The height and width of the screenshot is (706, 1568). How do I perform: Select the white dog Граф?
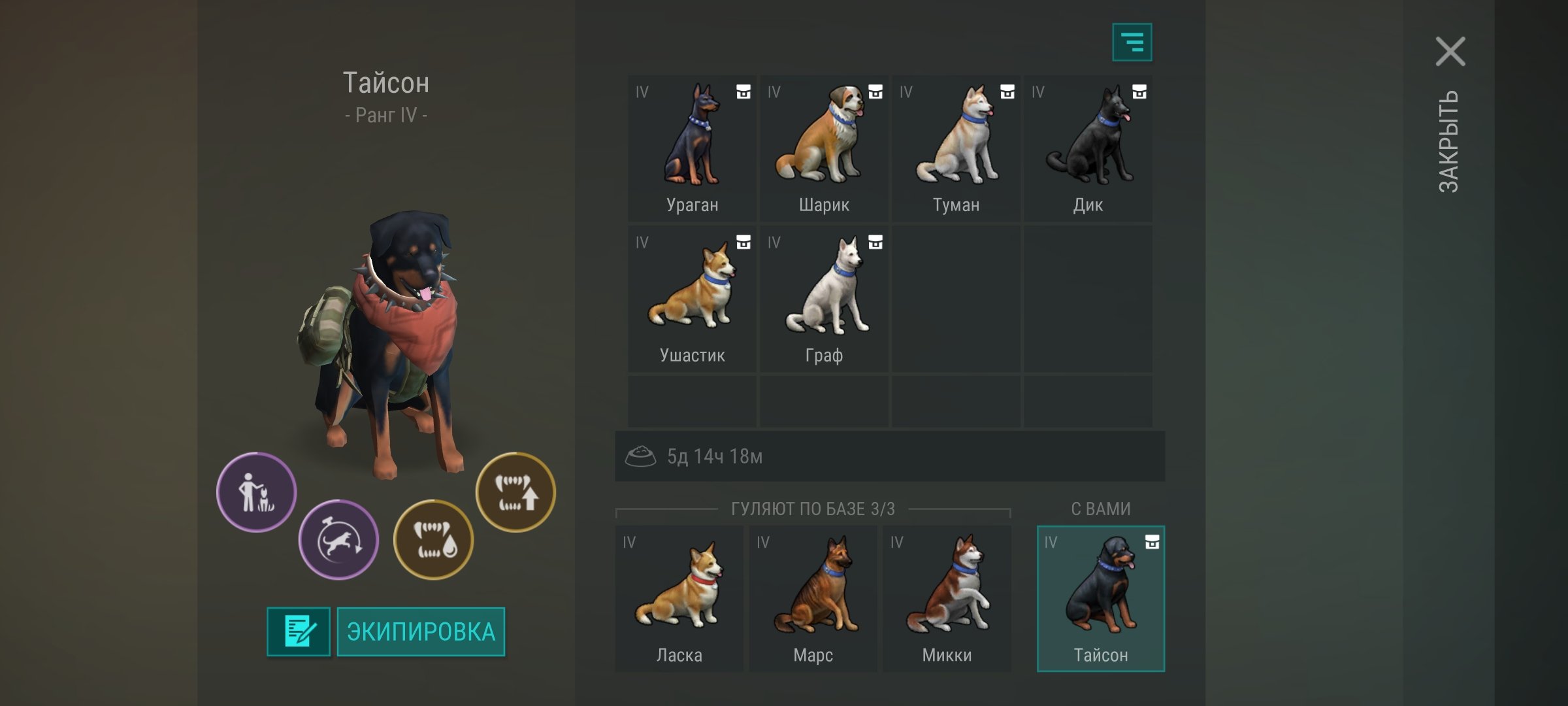(824, 299)
